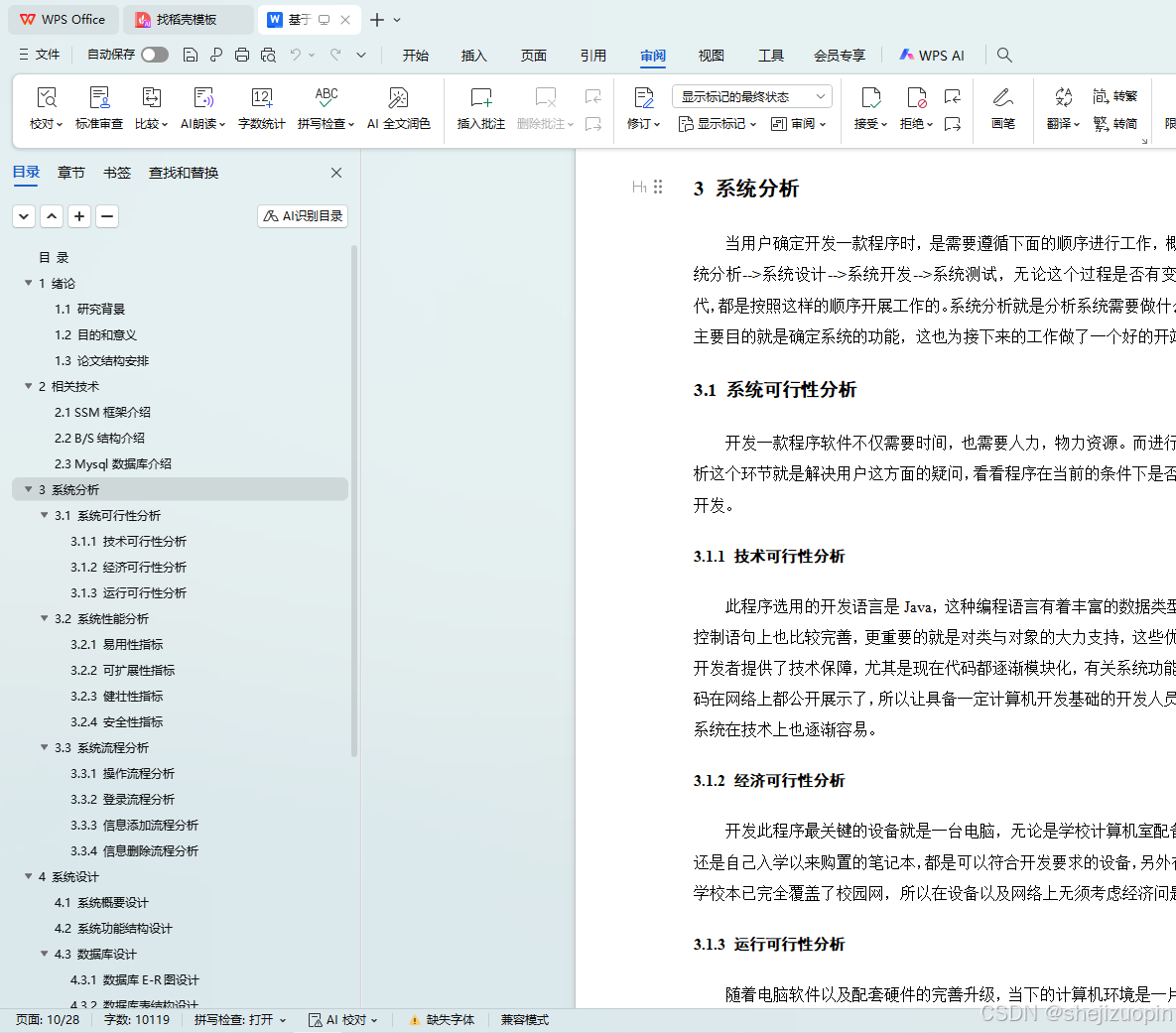Click 兼容模式 in status bar
Viewport: 1176px width, 1033px height.
525,1020
